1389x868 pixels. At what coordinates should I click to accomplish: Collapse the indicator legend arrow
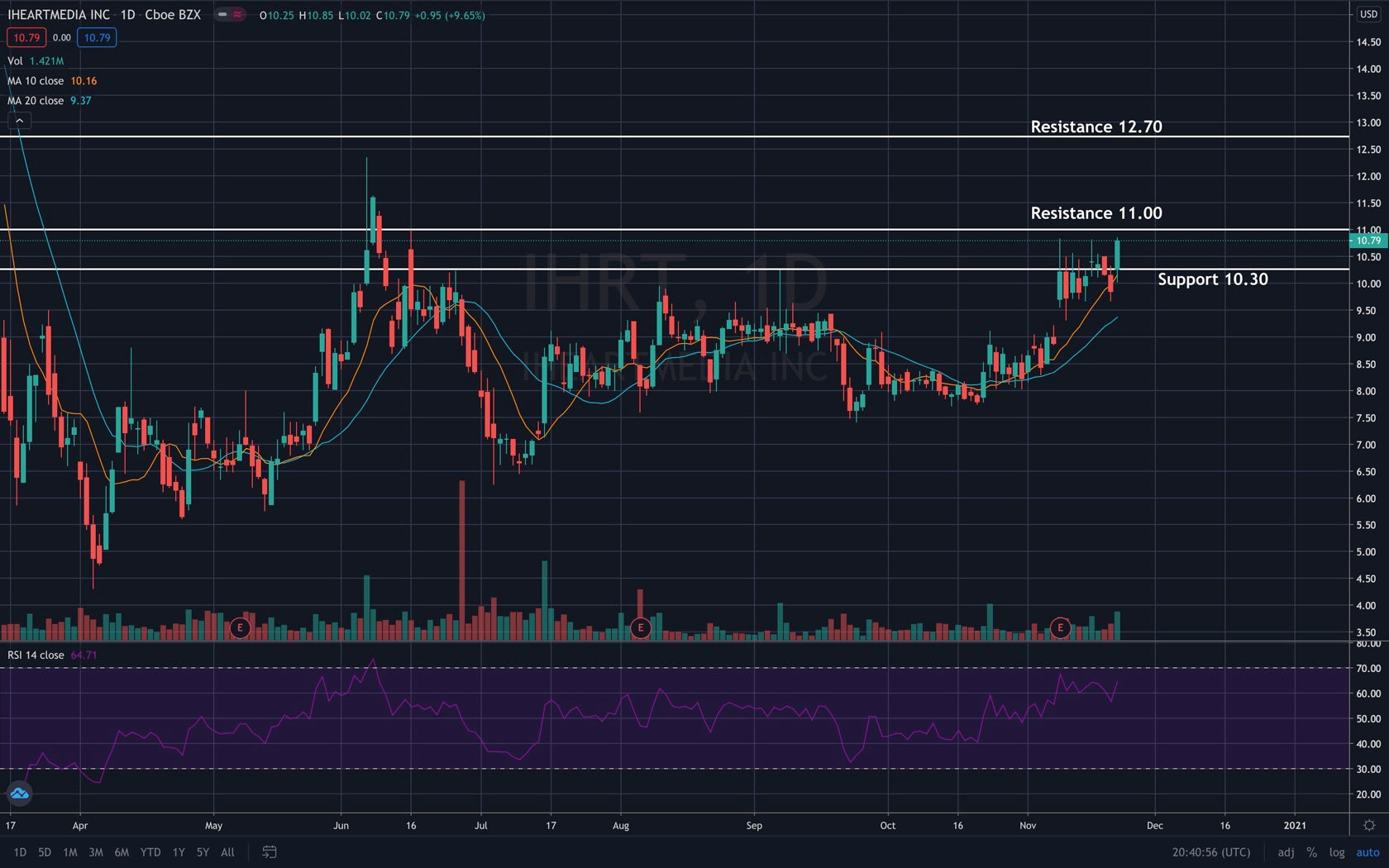click(x=19, y=121)
